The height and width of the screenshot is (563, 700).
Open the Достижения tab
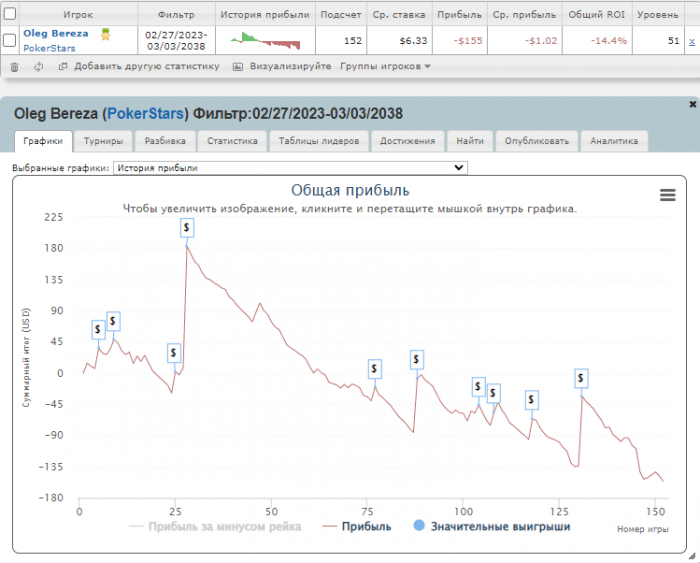click(x=408, y=141)
